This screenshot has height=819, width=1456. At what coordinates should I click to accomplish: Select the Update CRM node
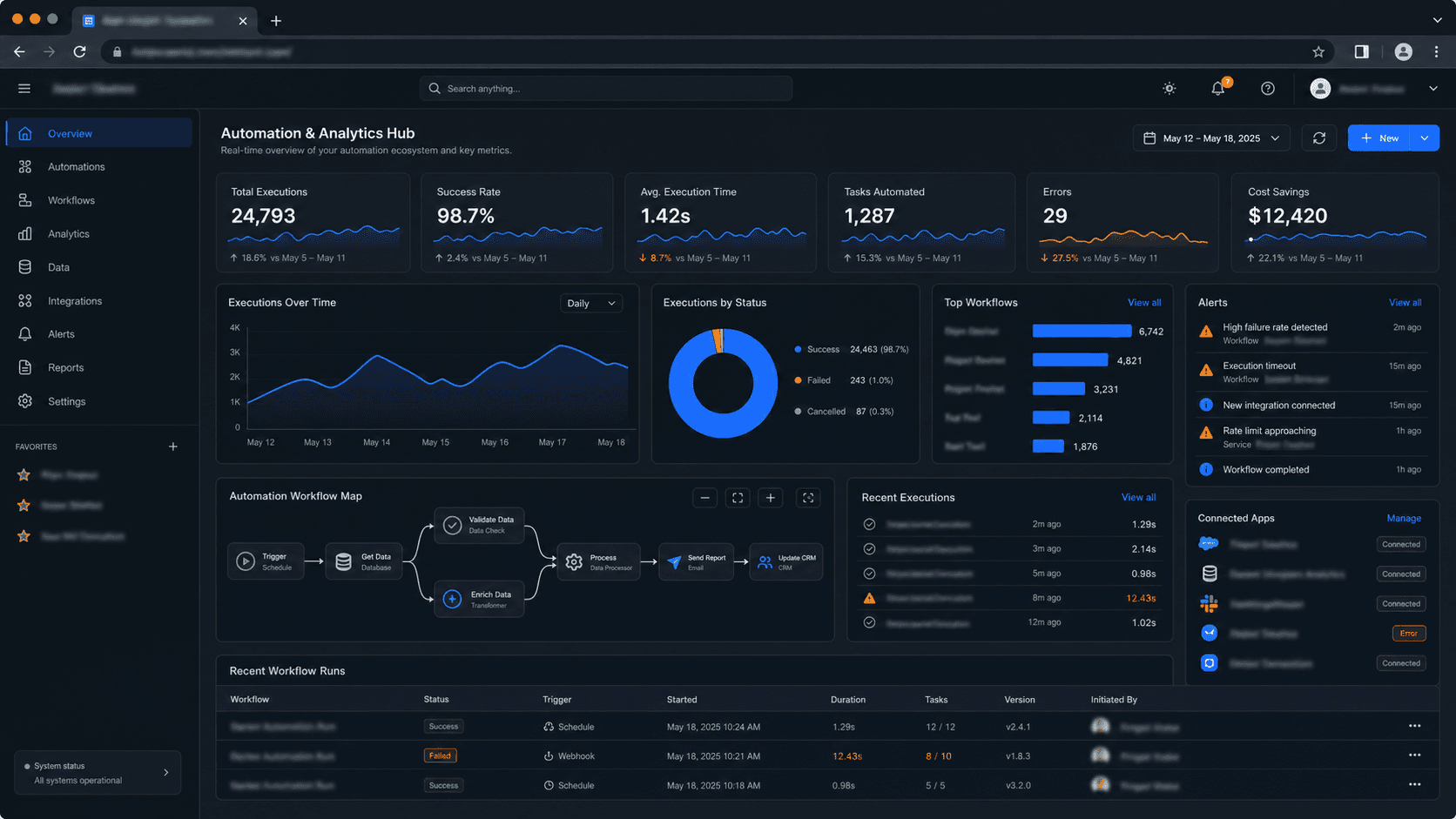pos(785,562)
